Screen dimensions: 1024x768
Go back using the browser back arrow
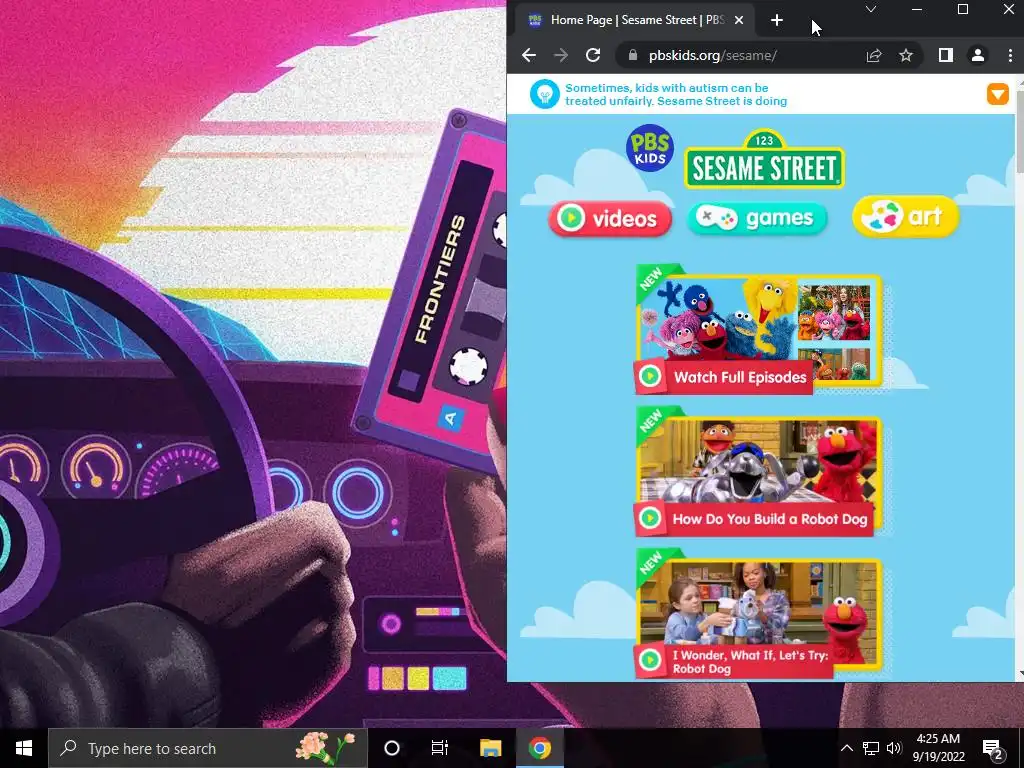click(x=529, y=56)
